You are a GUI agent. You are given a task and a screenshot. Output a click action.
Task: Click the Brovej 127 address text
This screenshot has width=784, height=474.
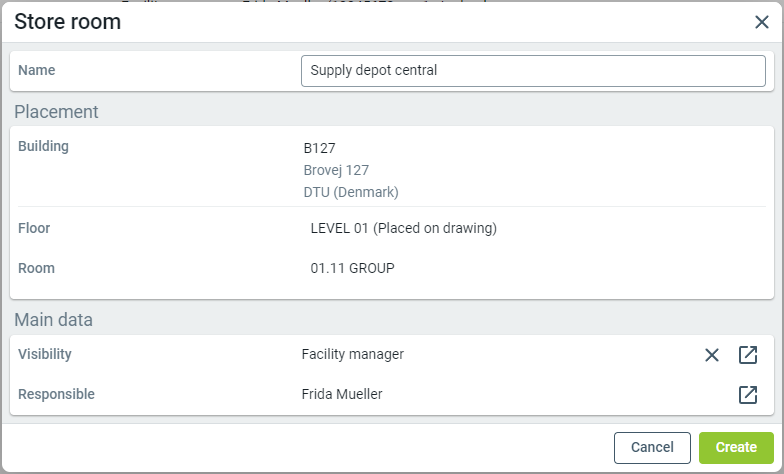336,170
